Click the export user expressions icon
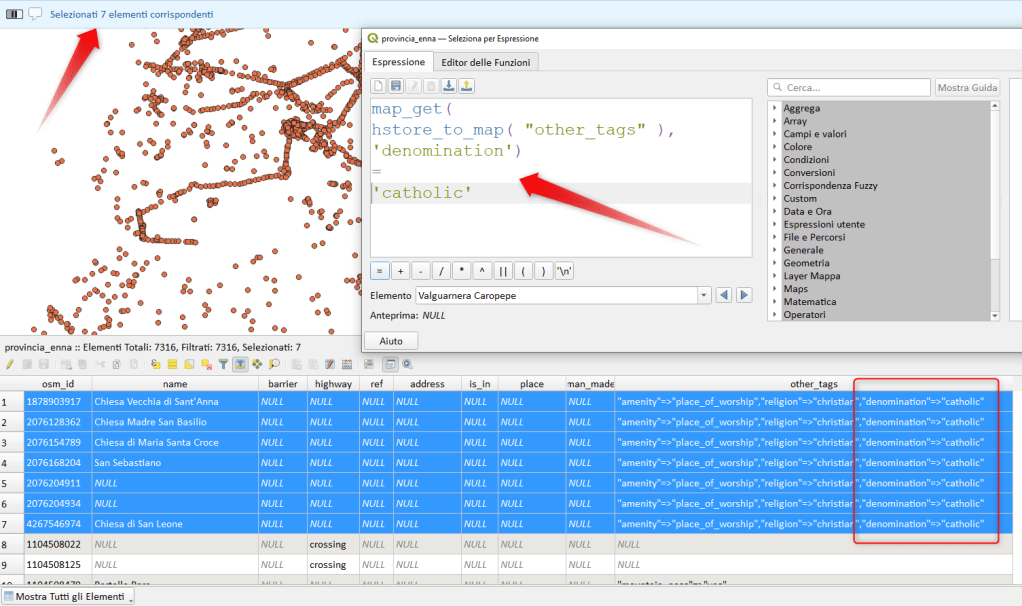Screen dimensions: 1022x606 coord(467,87)
